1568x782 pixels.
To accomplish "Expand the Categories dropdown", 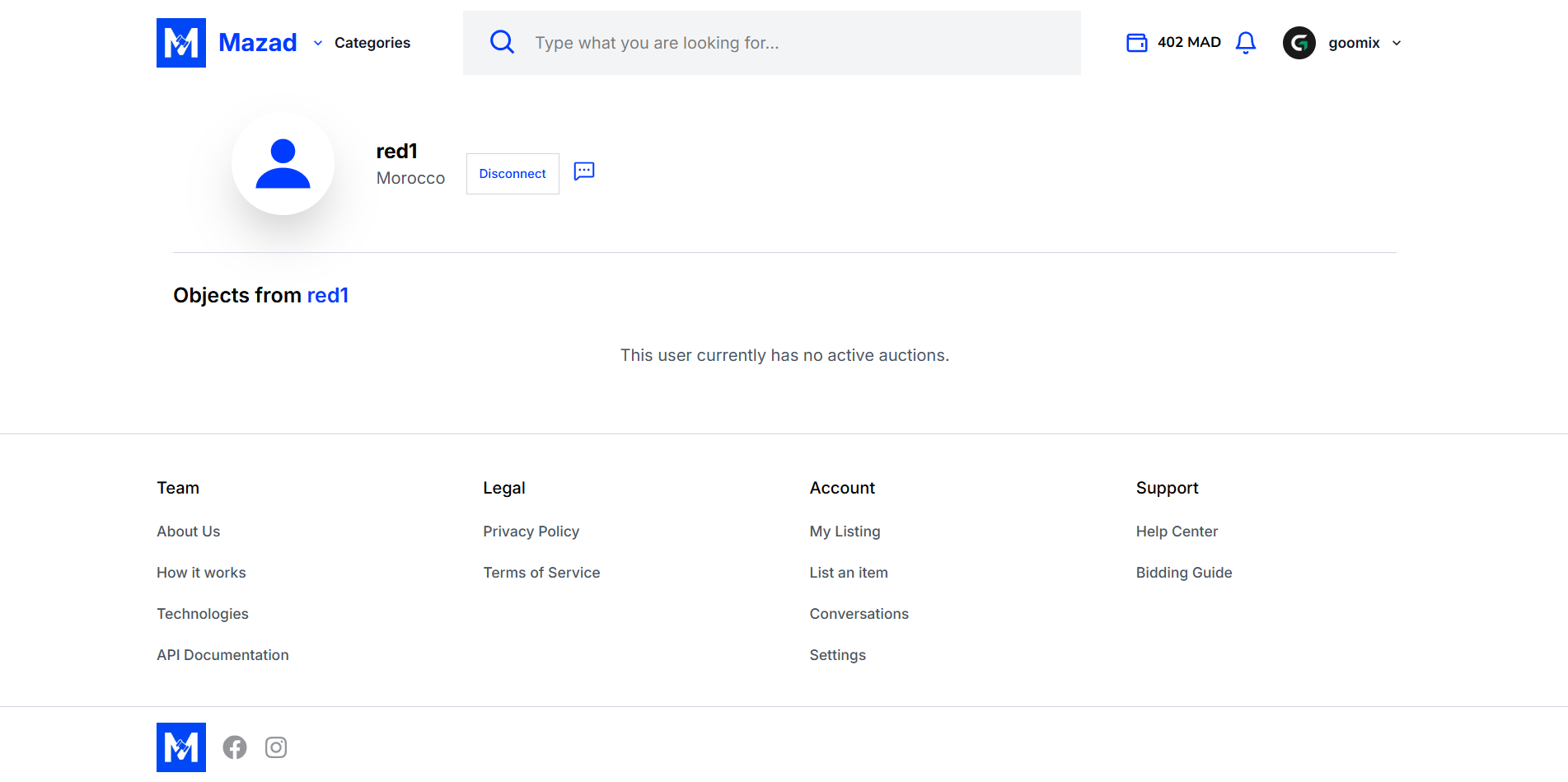I will click(x=362, y=43).
